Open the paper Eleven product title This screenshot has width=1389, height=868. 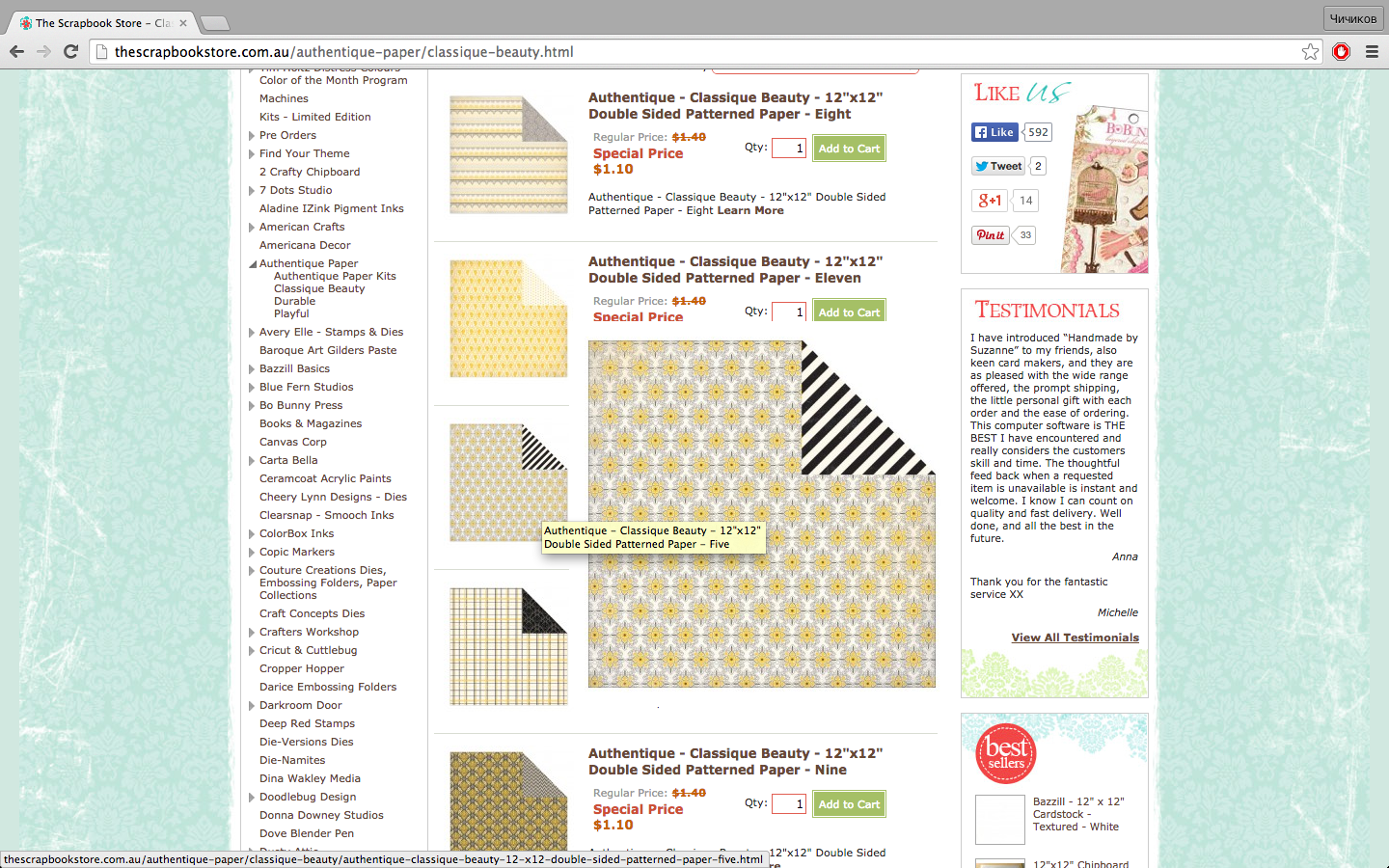(x=735, y=270)
